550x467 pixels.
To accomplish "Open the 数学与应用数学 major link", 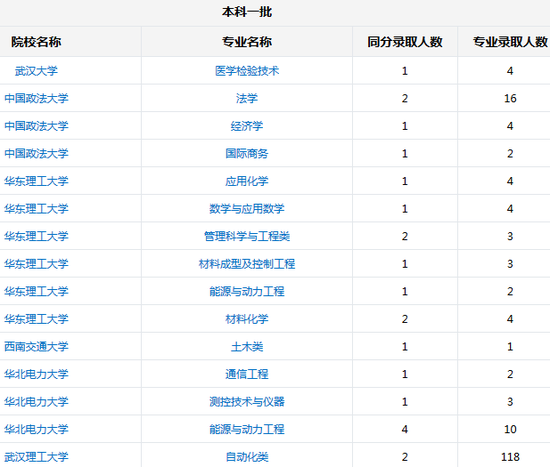I will (x=247, y=209).
